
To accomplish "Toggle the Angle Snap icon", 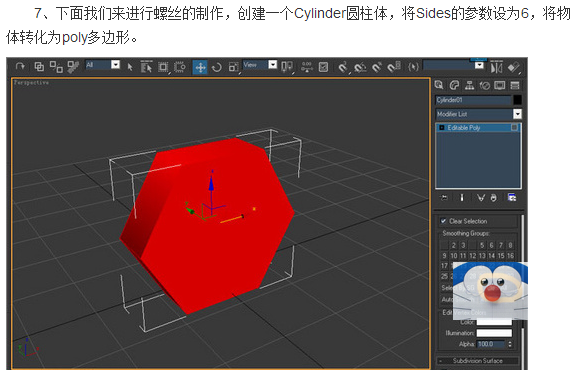I will click(360, 67).
